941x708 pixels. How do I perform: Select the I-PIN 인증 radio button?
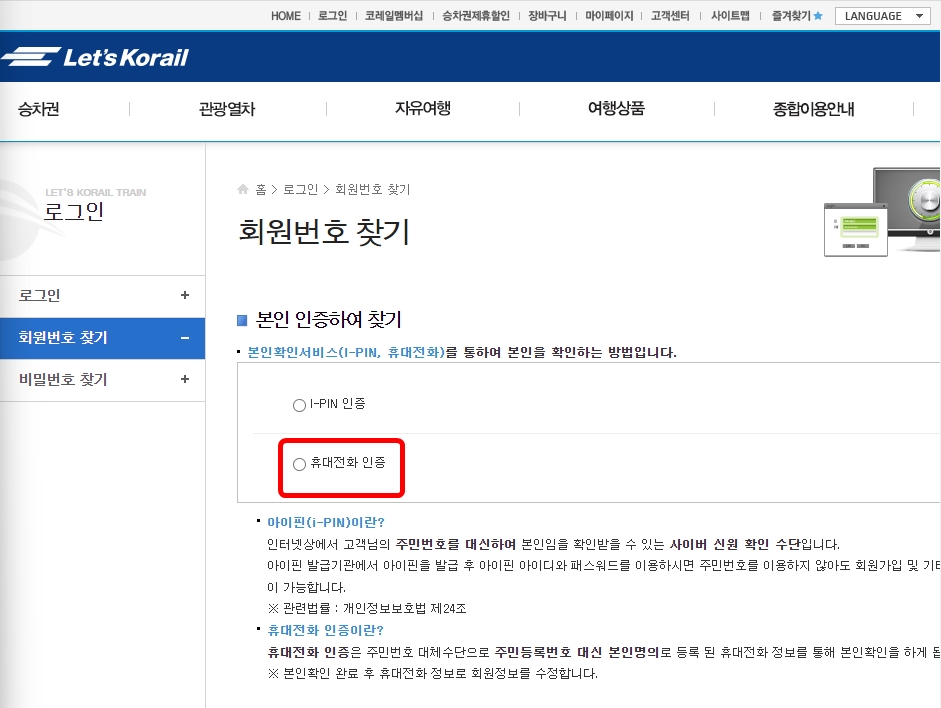[299, 405]
